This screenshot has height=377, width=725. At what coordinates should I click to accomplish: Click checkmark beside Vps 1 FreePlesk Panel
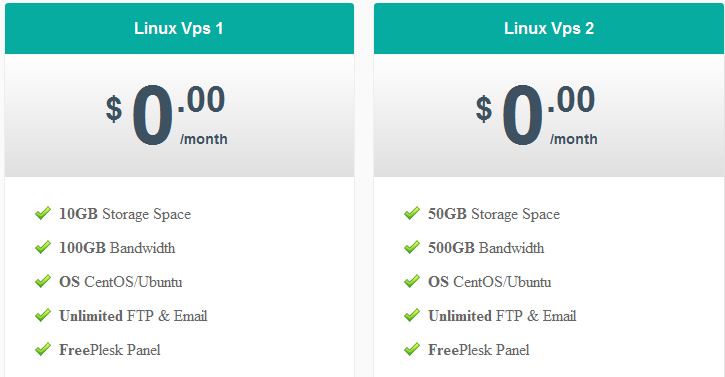pyautogui.click(x=43, y=349)
